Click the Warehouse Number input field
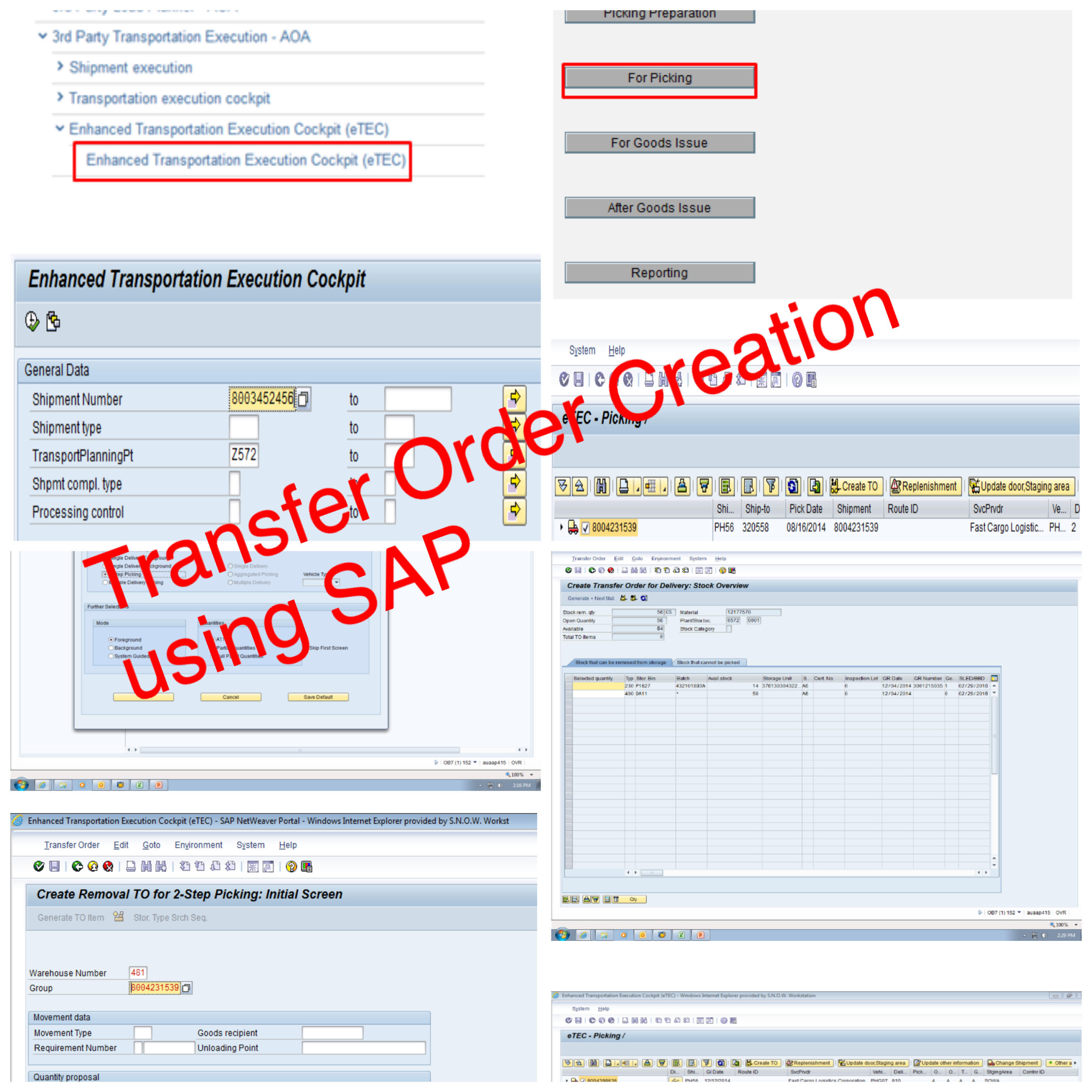 pos(137,973)
